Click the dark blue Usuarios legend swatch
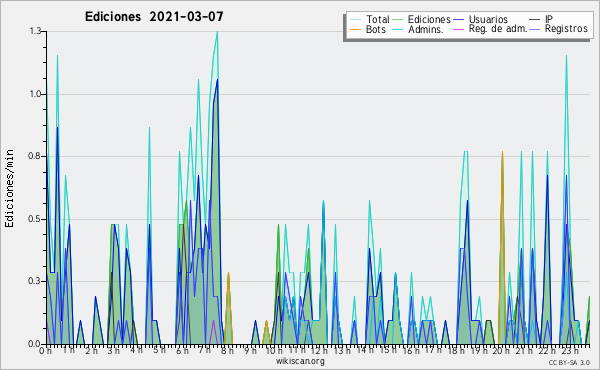The width and height of the screenshot is (600, 370). click(x=458, y=20)
